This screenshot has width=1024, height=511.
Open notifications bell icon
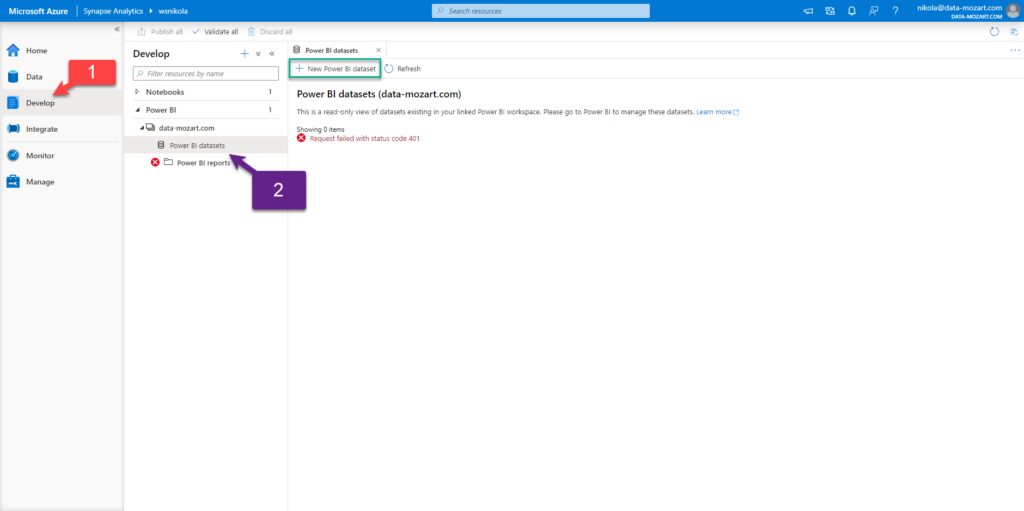tap(852, 11)
